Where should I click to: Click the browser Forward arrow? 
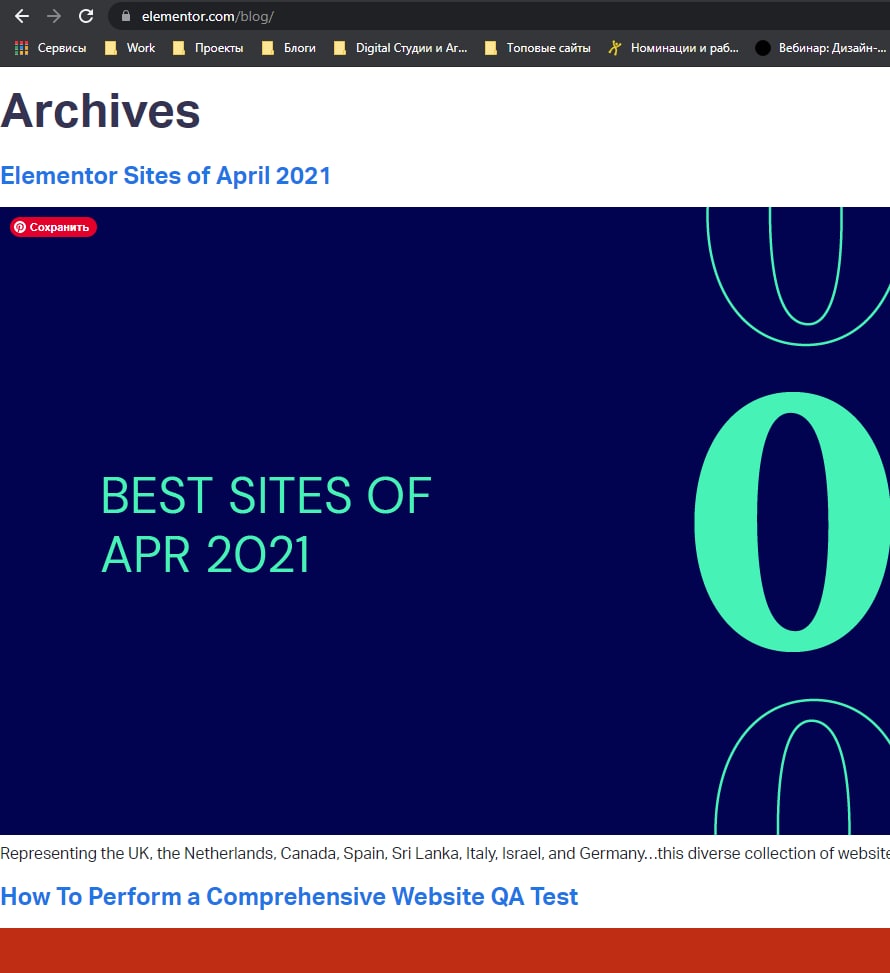[x=54, y=16]
